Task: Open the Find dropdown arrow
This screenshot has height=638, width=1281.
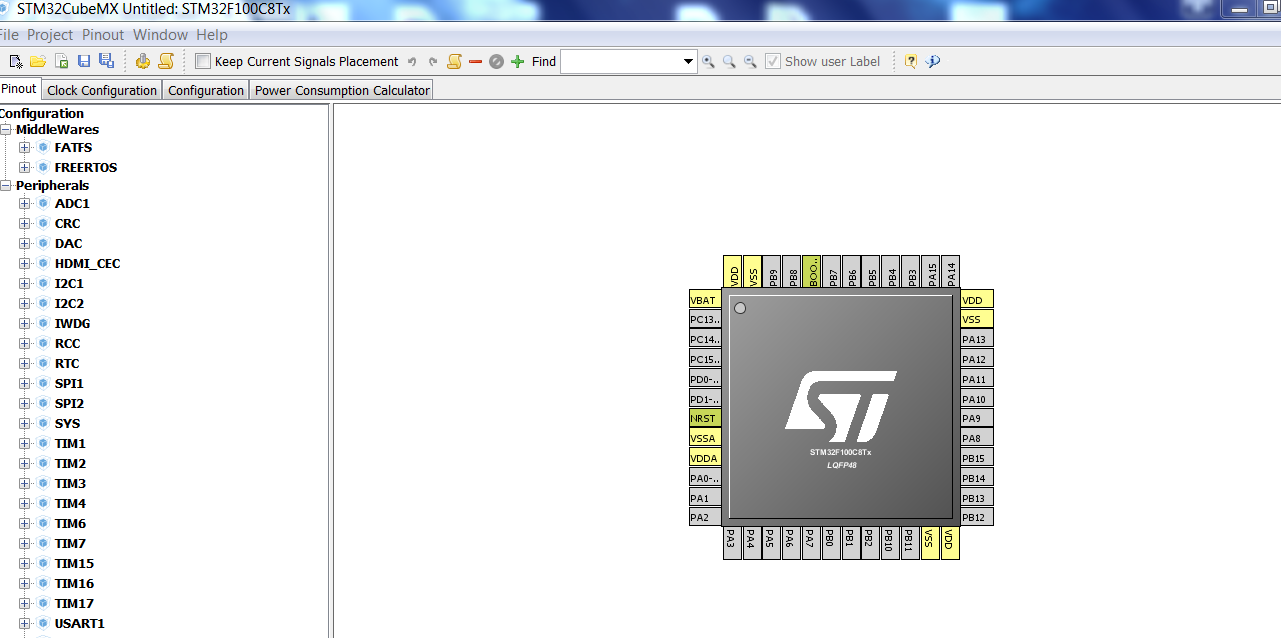Action: coord(688,62)
